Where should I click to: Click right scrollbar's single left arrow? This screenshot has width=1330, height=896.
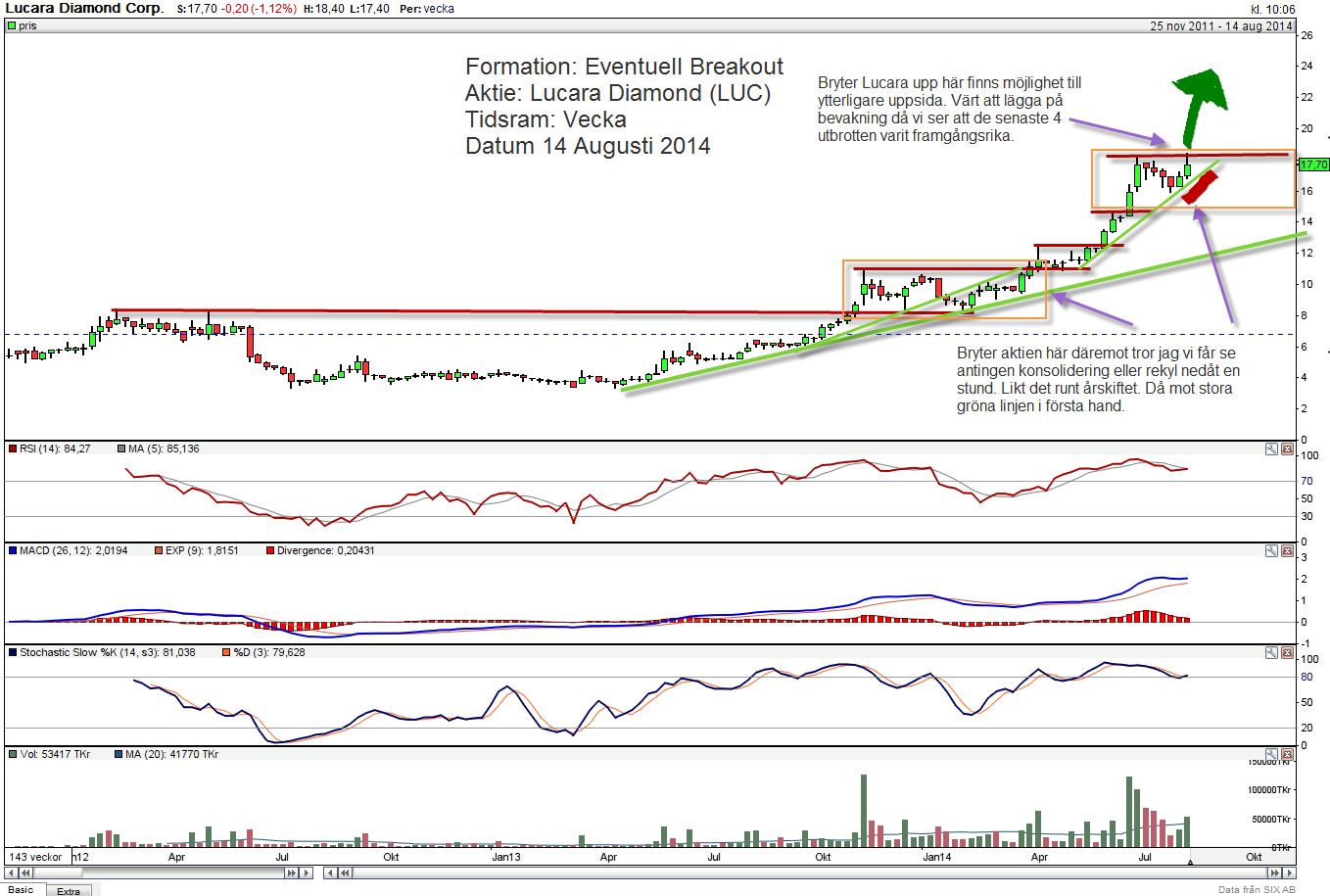[x=330, y=873]
